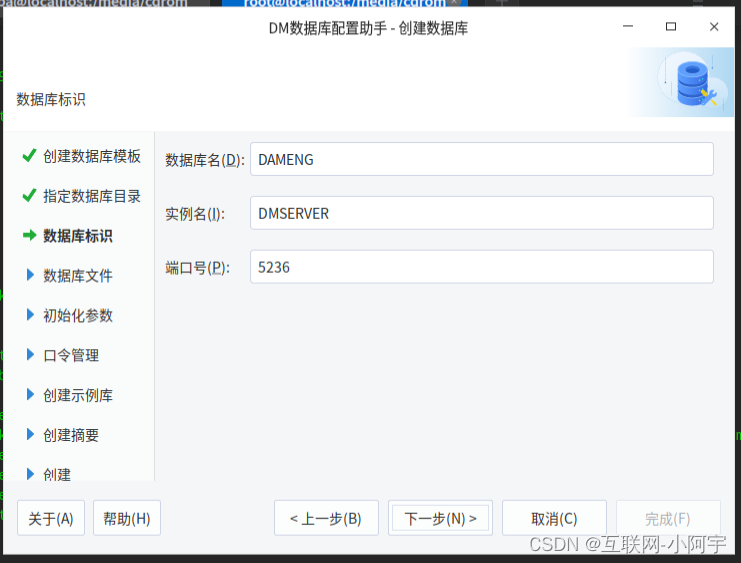Minimize the DM数据库配置助手 window

[628, 26]
